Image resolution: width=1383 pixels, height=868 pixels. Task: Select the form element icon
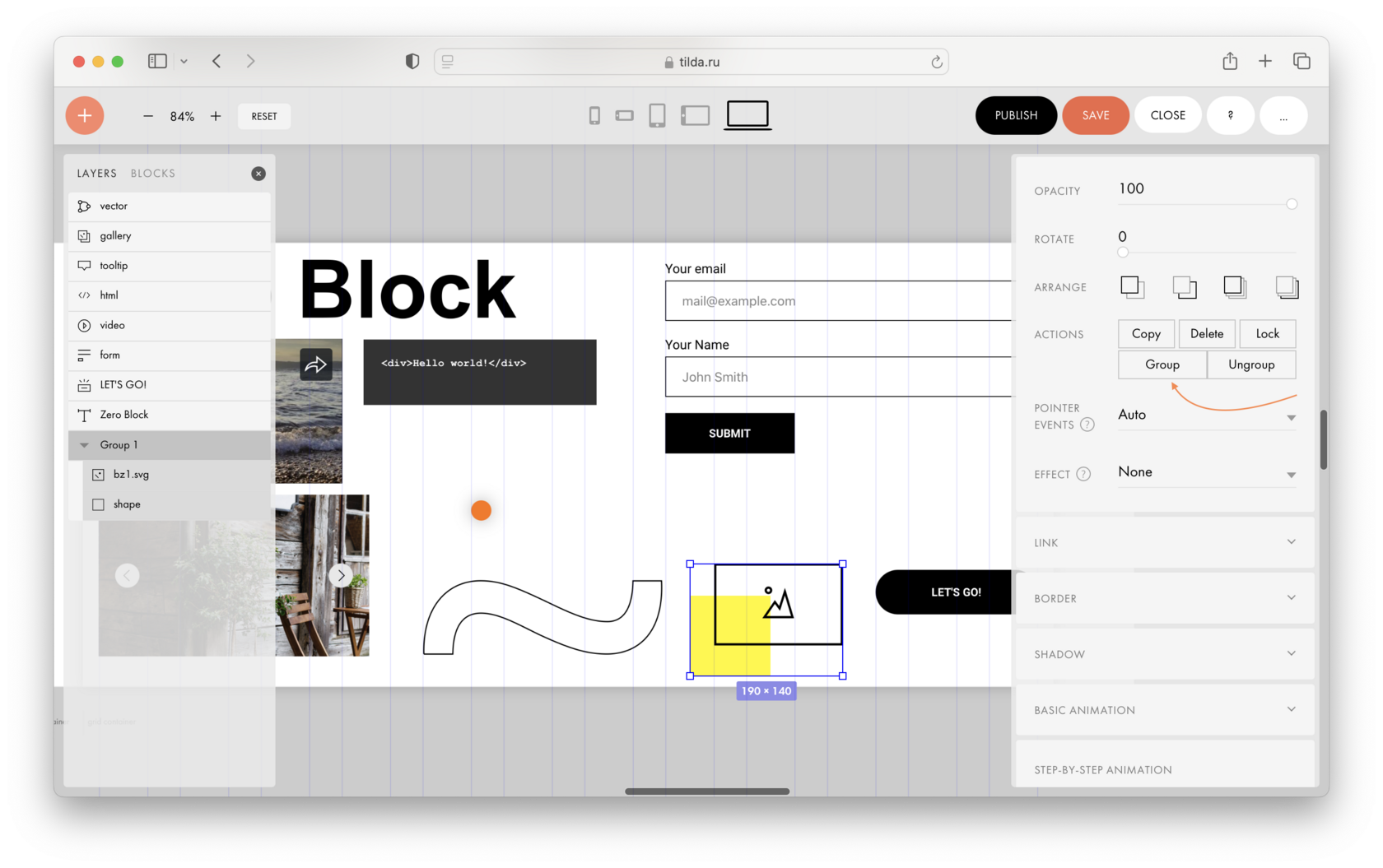[85, 355]
